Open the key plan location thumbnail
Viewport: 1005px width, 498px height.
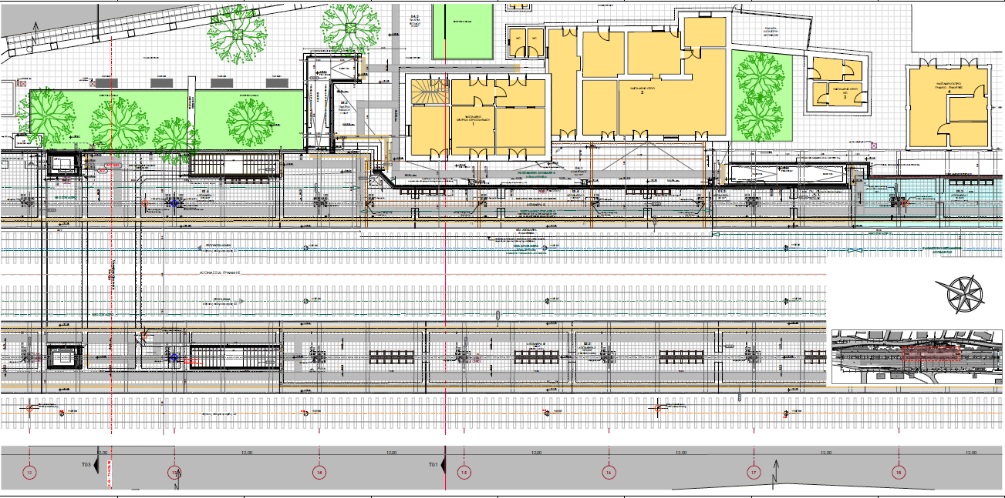coord(917,357)
